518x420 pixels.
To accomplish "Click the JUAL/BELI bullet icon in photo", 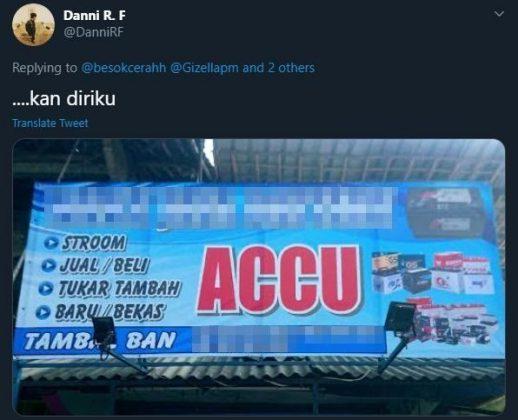I will (x=48, y=265).
